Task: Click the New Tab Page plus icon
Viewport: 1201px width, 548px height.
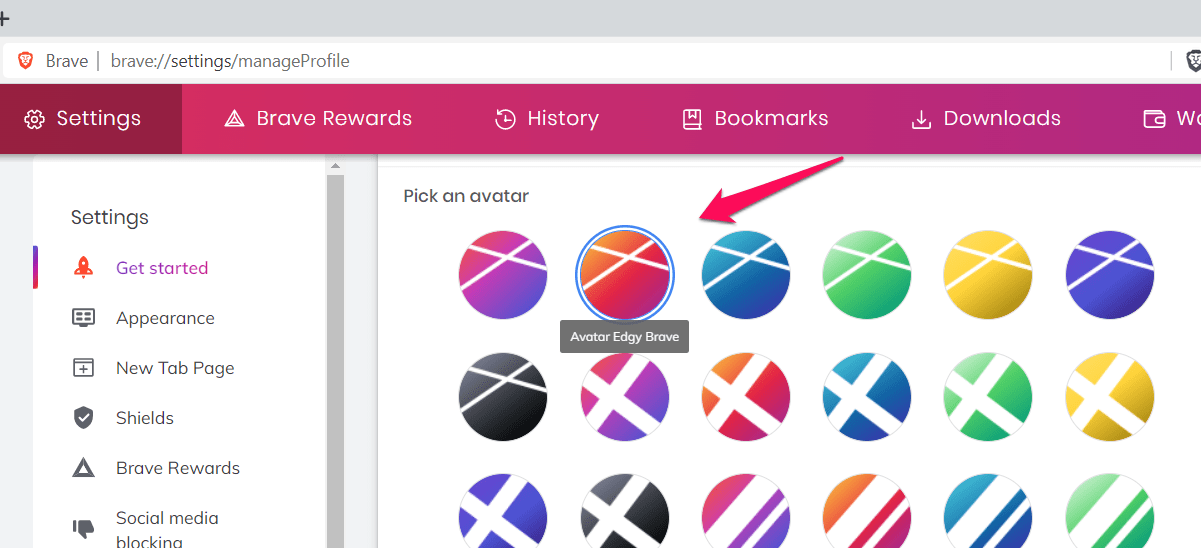Action: click(x=84, y=368)
